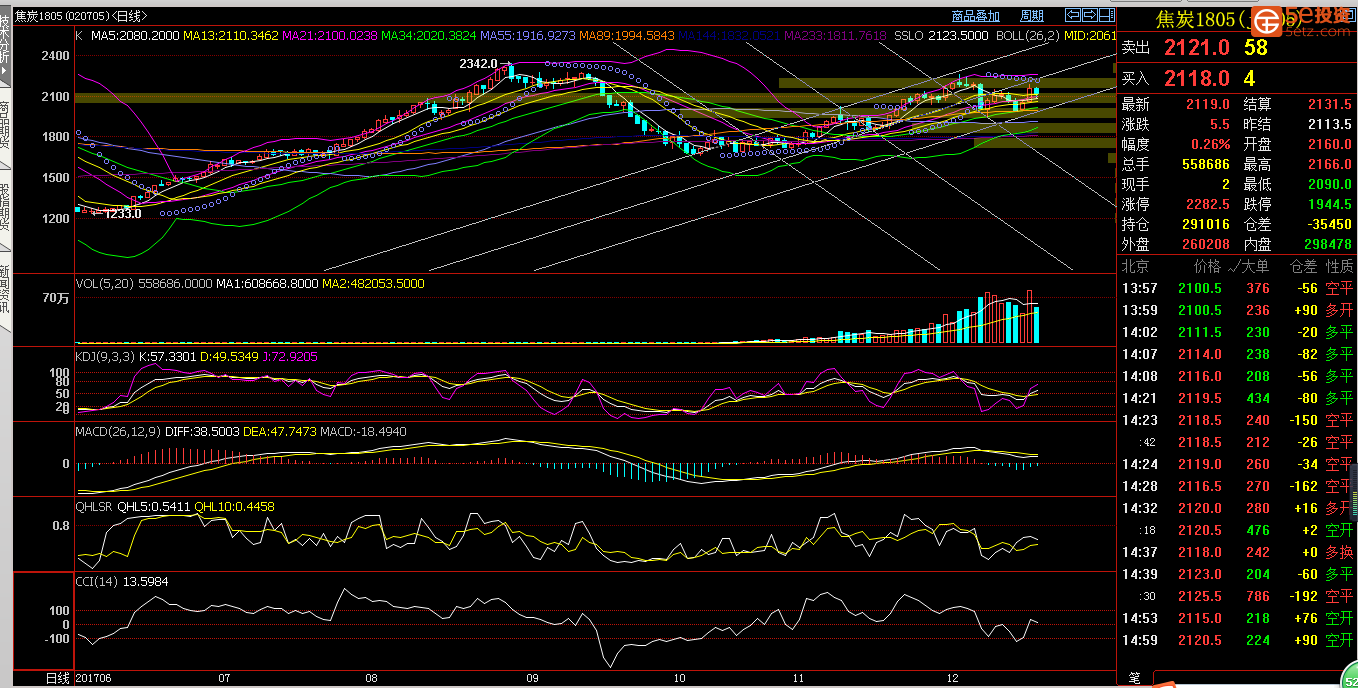Image resolution: width=1358 pixels, height=688 pixels.
Task: Click the 北京 time column header
Action: (1135, 266)
